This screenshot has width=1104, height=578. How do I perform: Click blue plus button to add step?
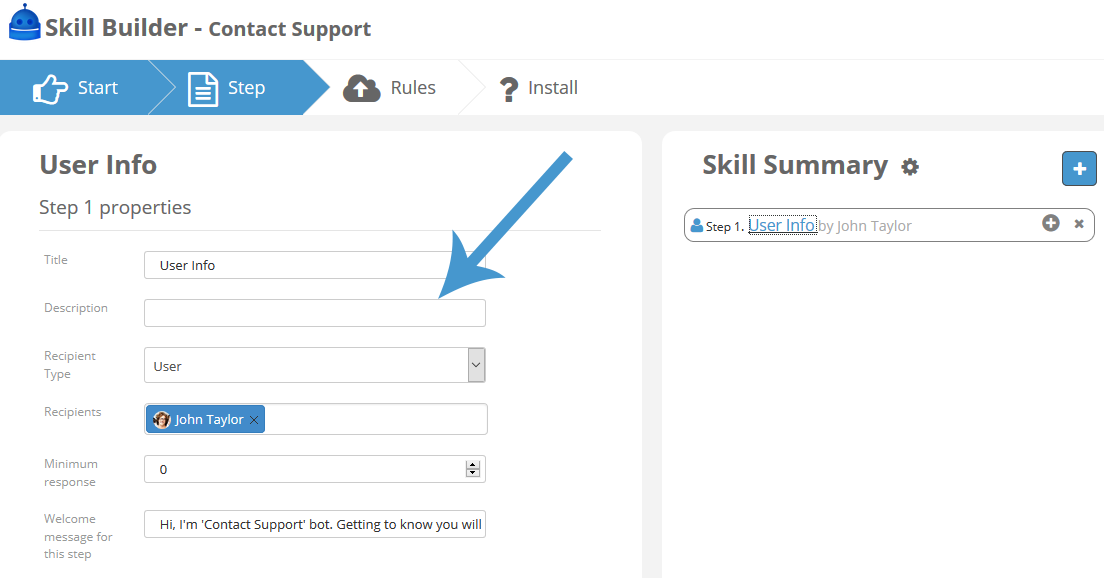1079,168
